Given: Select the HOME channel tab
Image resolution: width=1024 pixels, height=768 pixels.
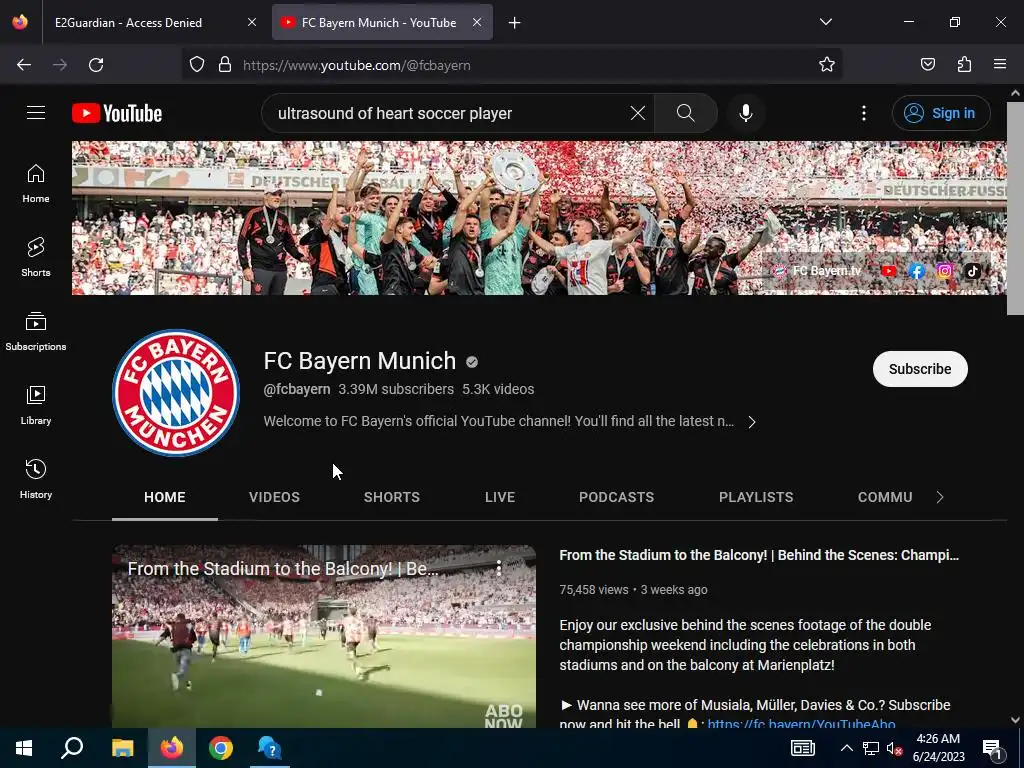Looking at the screenshot, I should 165,497.
